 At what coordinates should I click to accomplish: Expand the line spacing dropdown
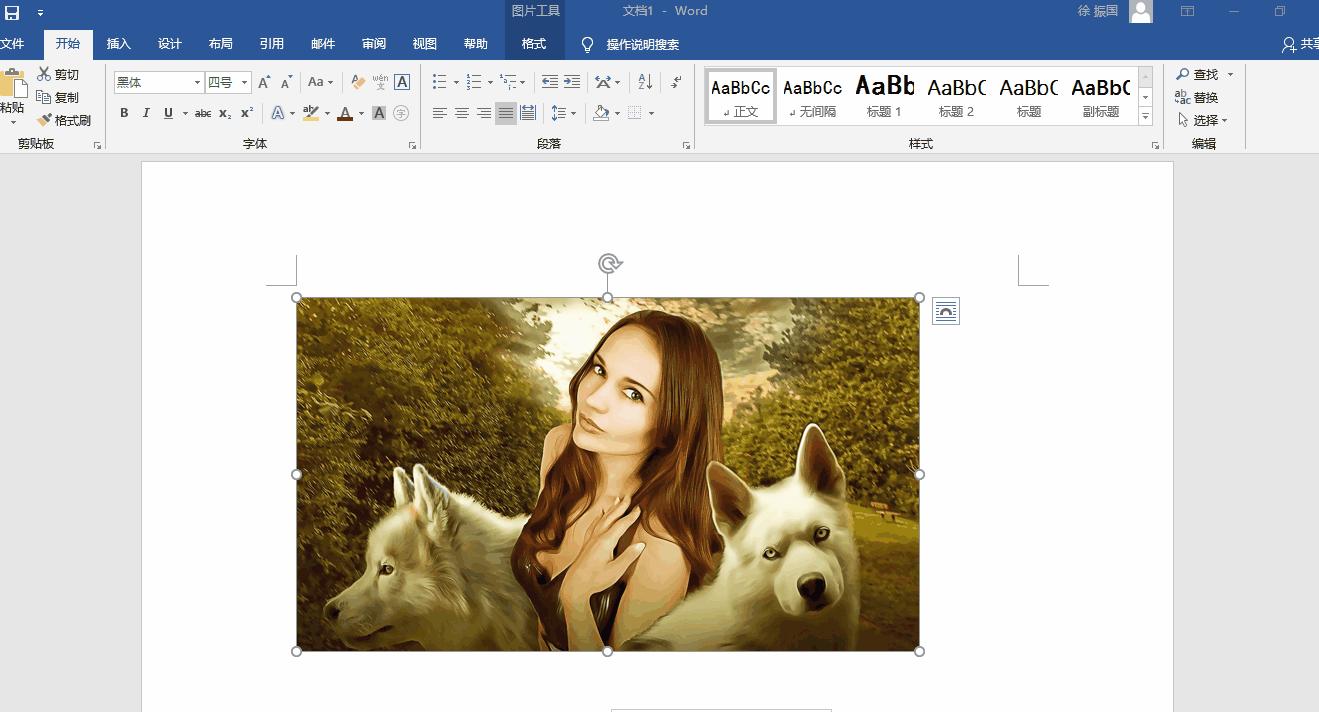click(573, 114)
